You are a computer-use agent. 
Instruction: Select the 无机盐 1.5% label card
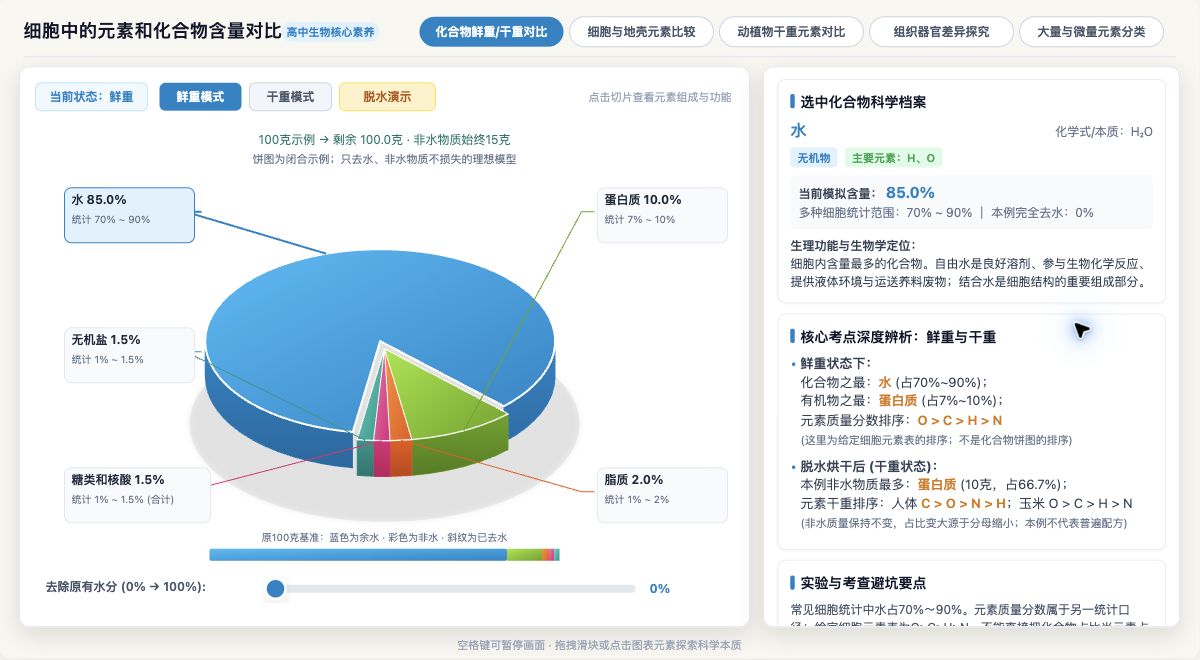pos(129,355)
